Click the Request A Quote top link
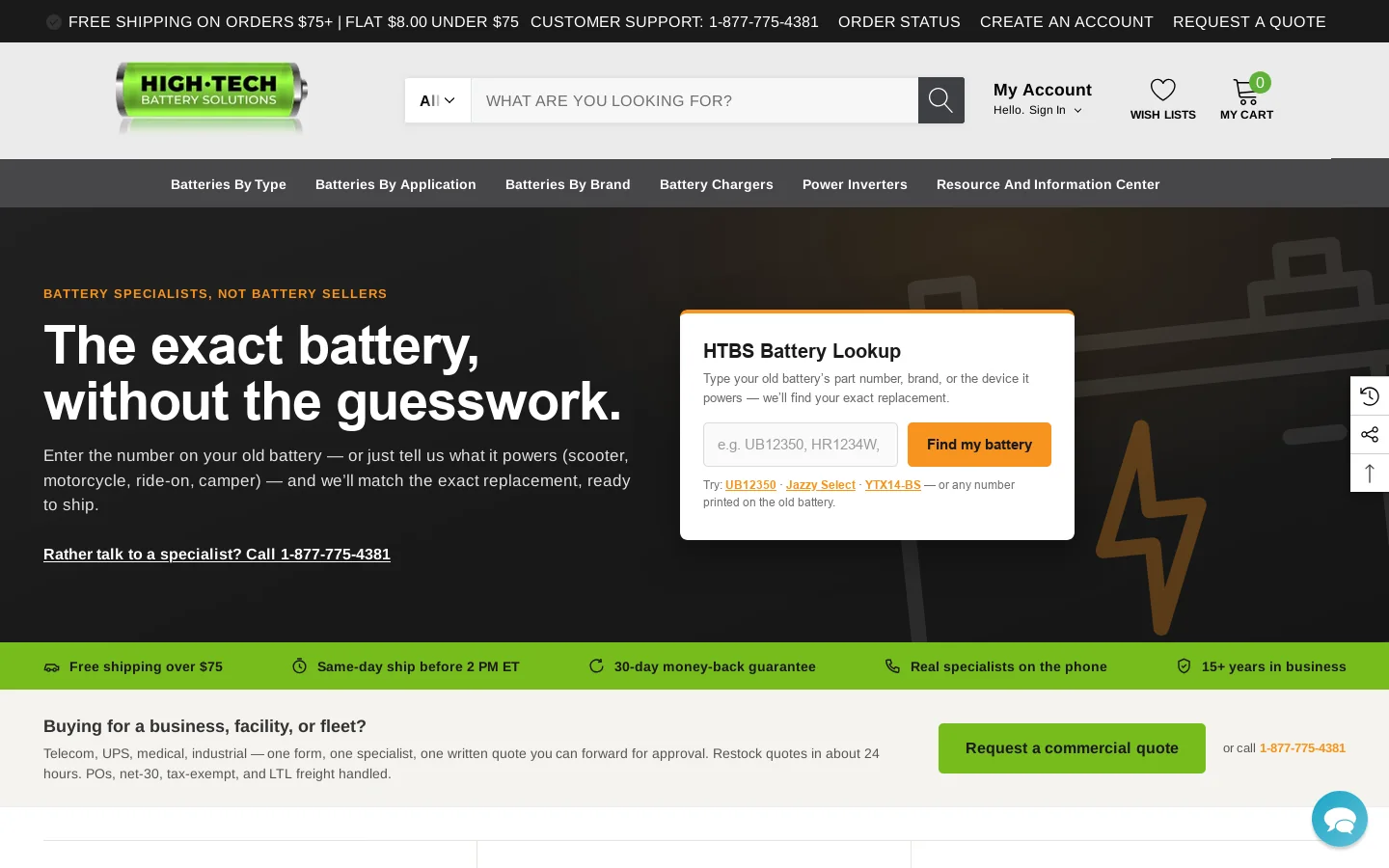This screenshot has height=868, width=1389. (x=1249, y=21)
